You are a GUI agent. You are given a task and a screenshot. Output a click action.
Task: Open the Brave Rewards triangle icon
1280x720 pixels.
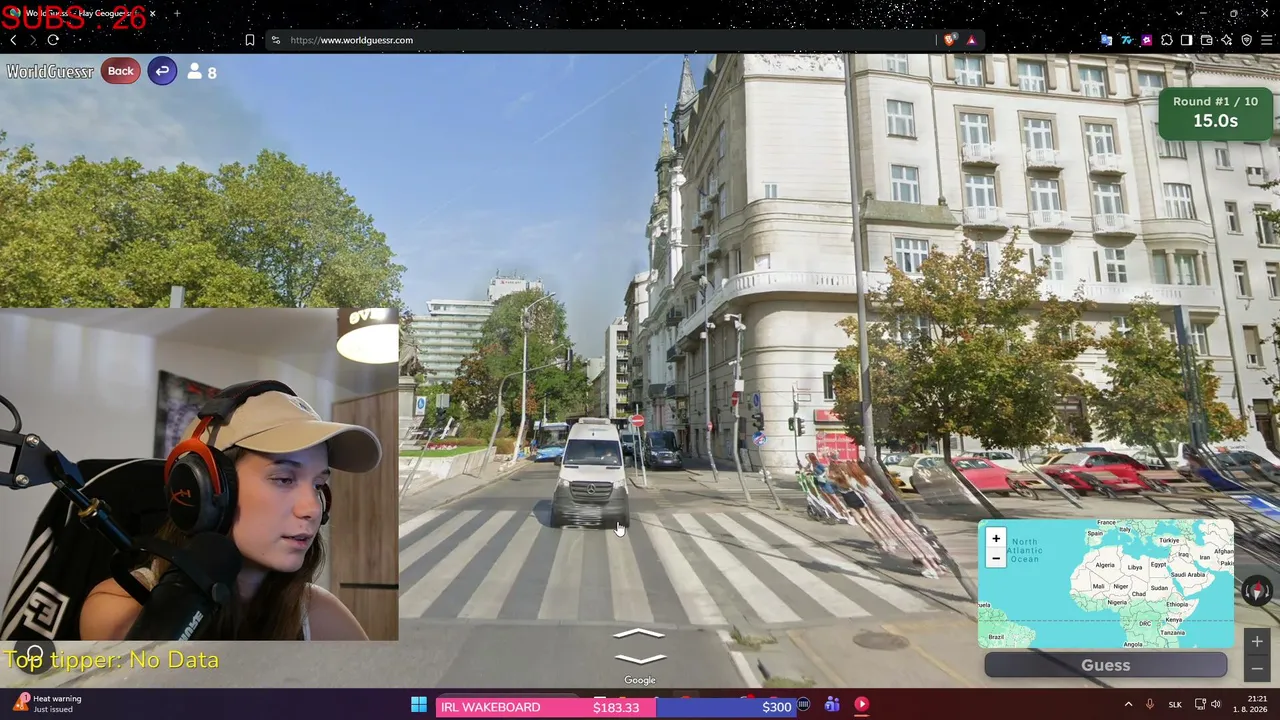click(x=971, y=40)
